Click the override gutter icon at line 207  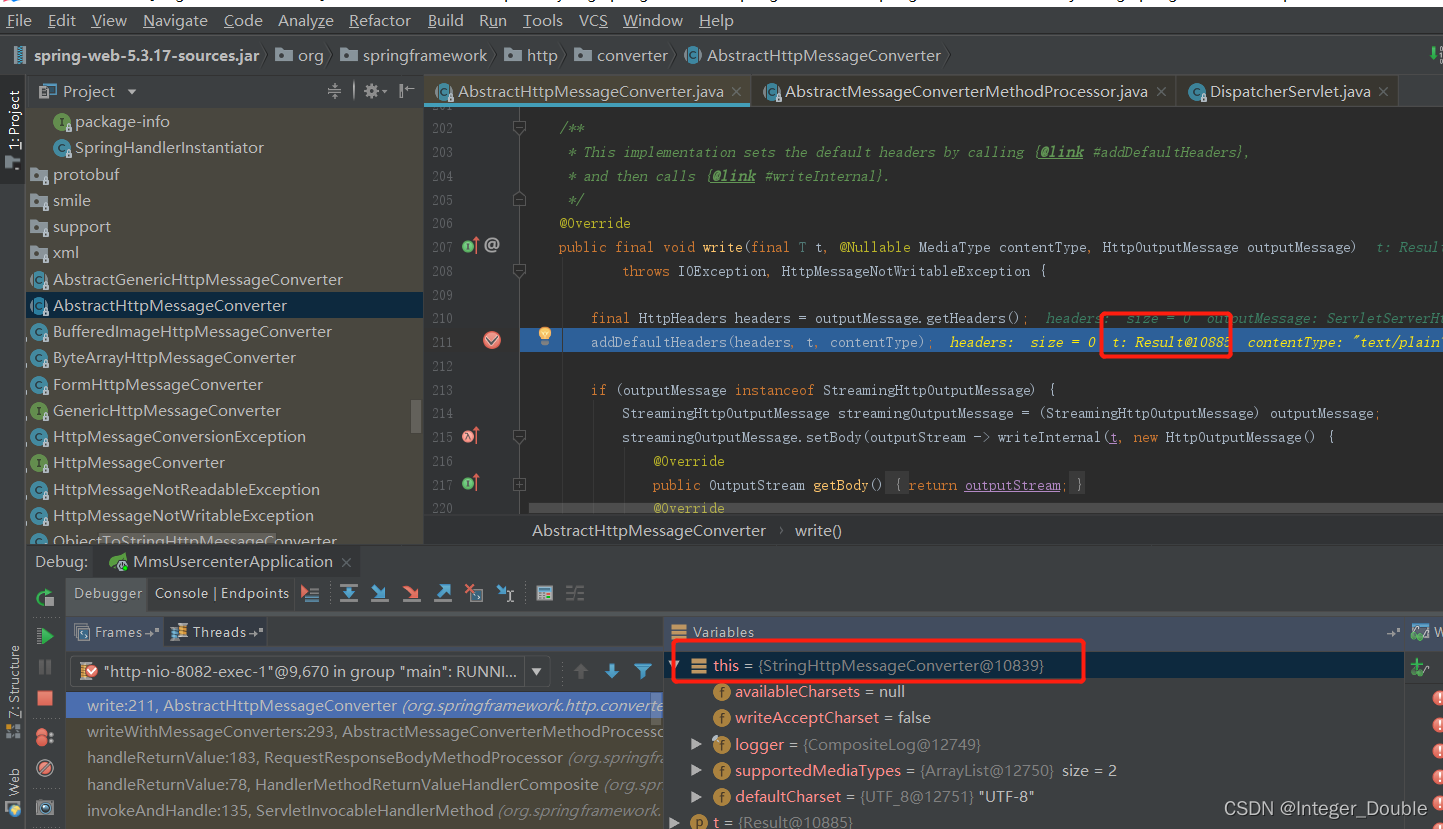tap(471, 245)
